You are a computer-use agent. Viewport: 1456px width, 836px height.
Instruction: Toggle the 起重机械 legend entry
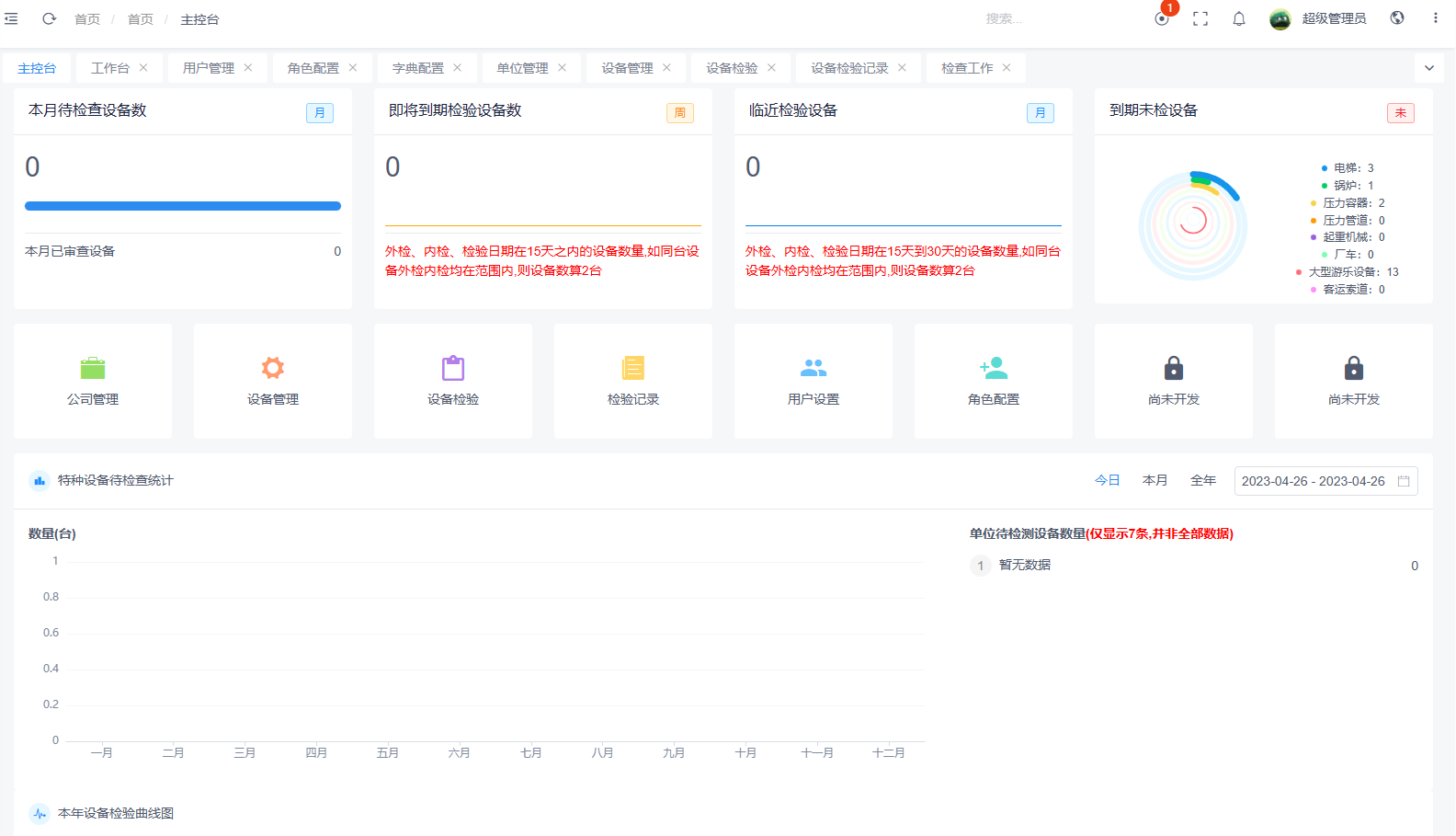1347,237
